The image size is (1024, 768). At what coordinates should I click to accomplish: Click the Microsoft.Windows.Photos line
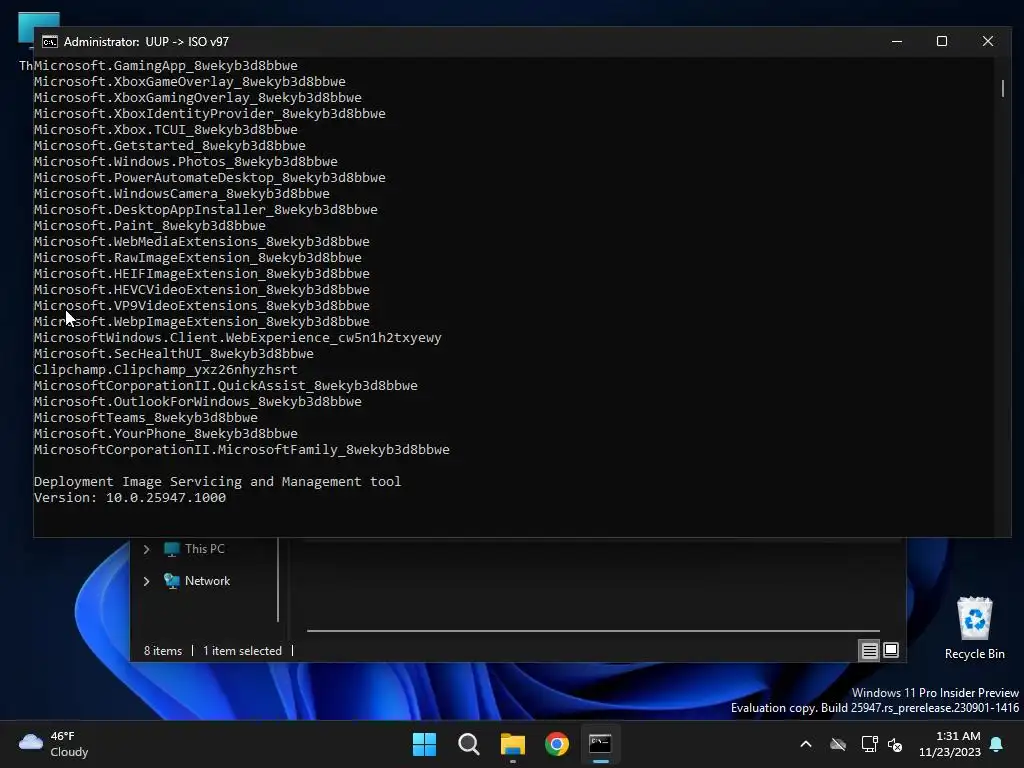pyautogui.click(x=186, y=162)
